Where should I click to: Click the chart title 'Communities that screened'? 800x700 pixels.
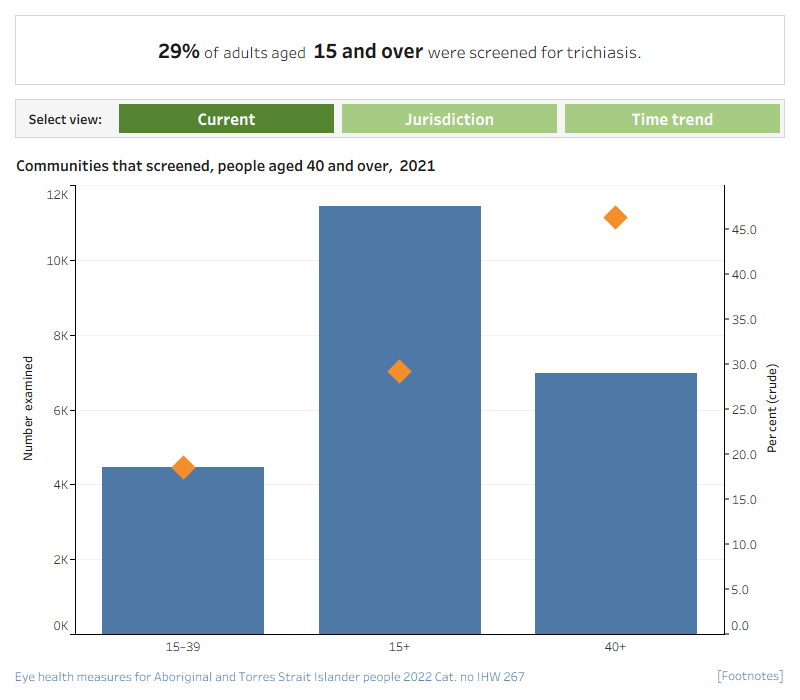click(x=226, y=166)
